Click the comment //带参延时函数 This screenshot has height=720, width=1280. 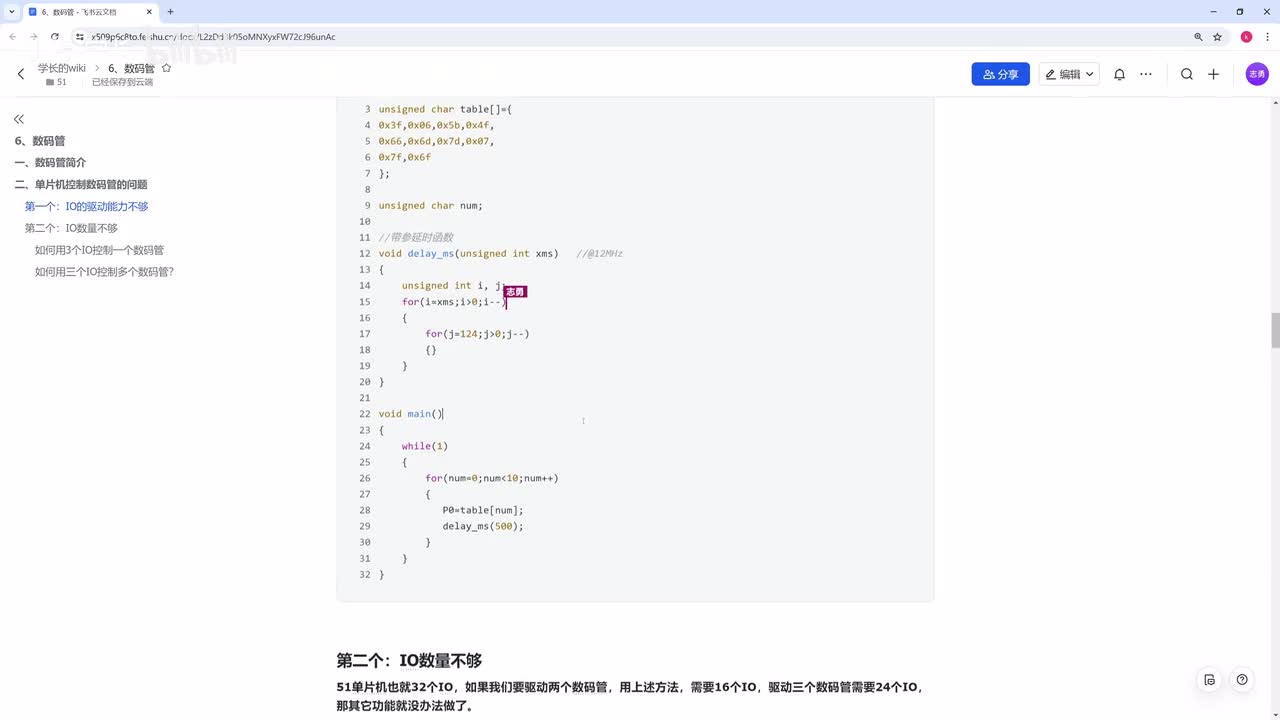(415, 237)
